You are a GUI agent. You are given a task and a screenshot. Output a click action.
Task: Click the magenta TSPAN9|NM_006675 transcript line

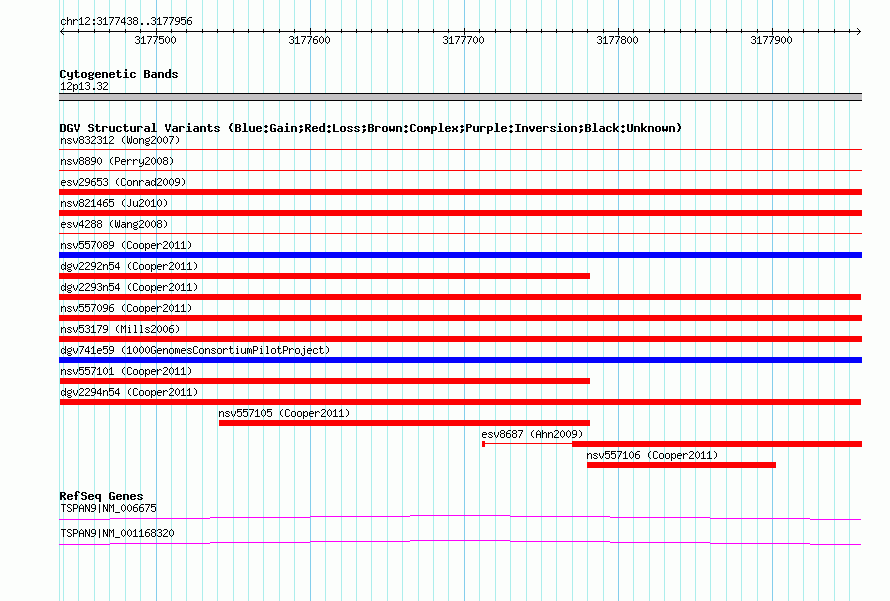coord(460,517)
